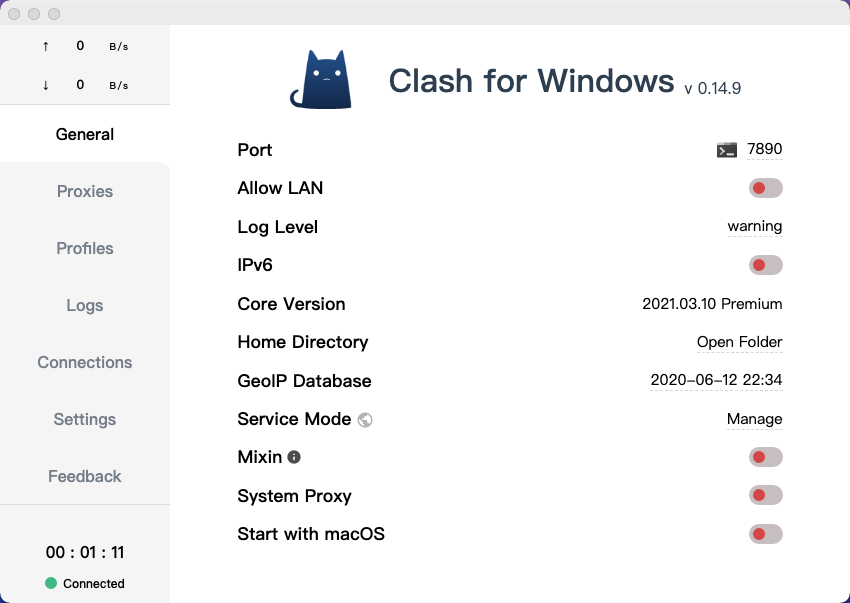Toggle the IPv6 switch on
This screenshot has width=850, height=603.
(x=765, y=265)
